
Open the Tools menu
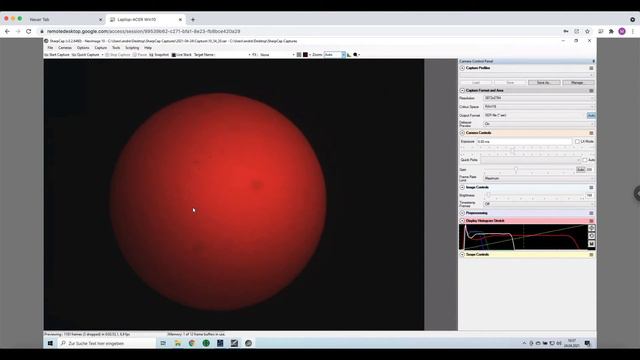coord(116,48)
